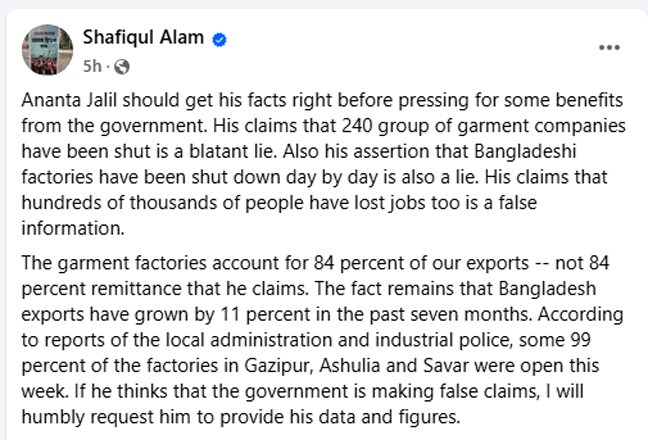The width and height of the screenshot is (648, 440).
Task: Click the word 'humbly' in last line
Action: pyautogui.click(x=52, y=417)
